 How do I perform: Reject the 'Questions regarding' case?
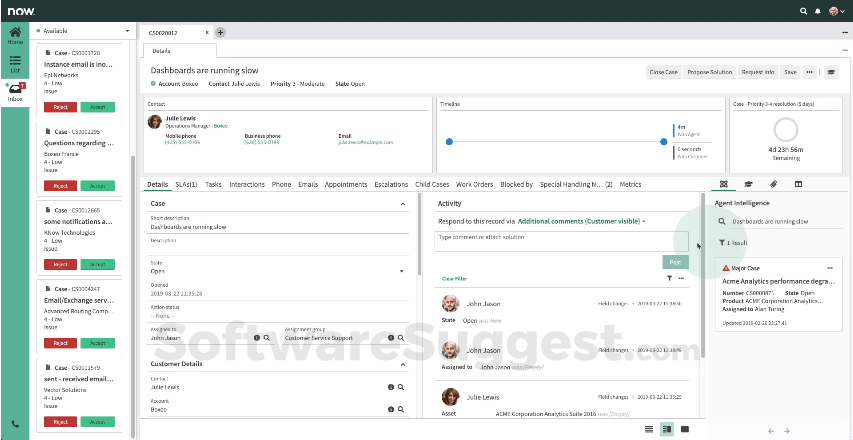point(59,186)
